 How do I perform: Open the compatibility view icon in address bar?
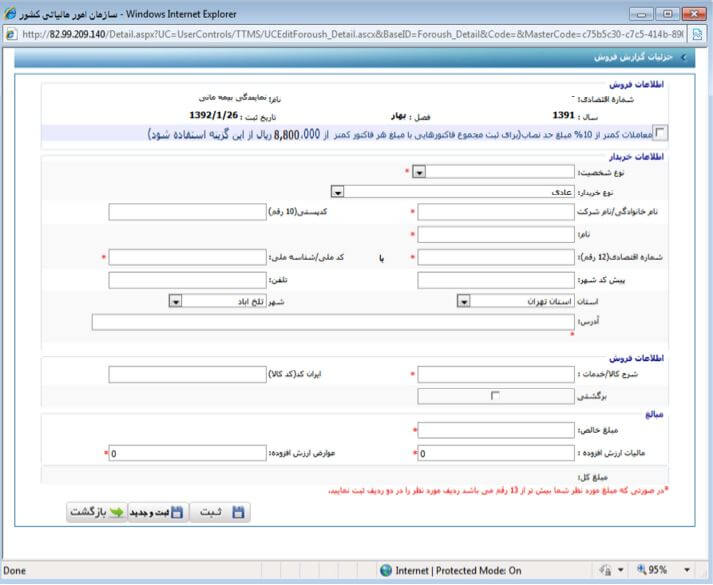tap(697, 35)
